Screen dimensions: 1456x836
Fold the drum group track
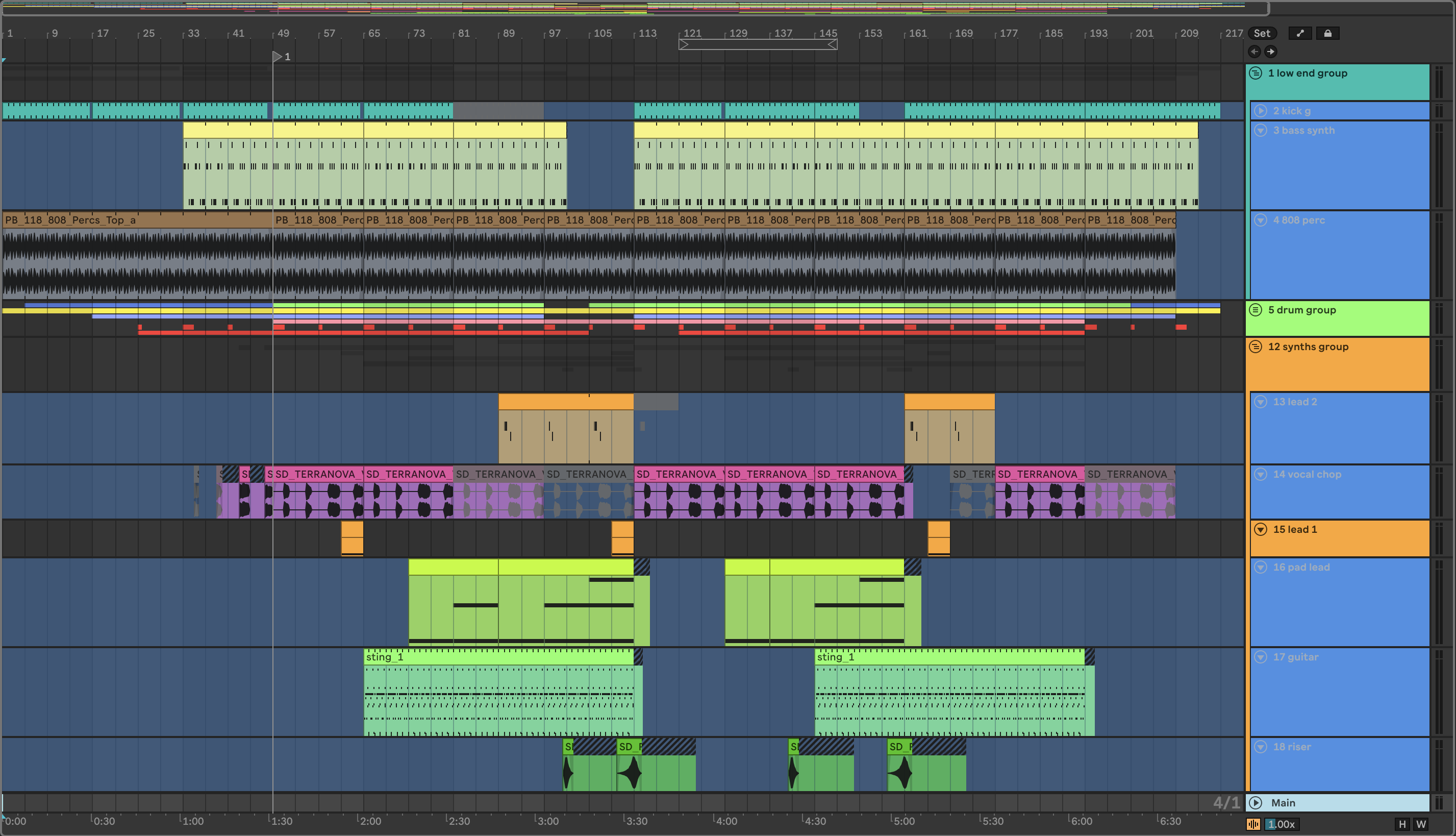pos(1256,310)
